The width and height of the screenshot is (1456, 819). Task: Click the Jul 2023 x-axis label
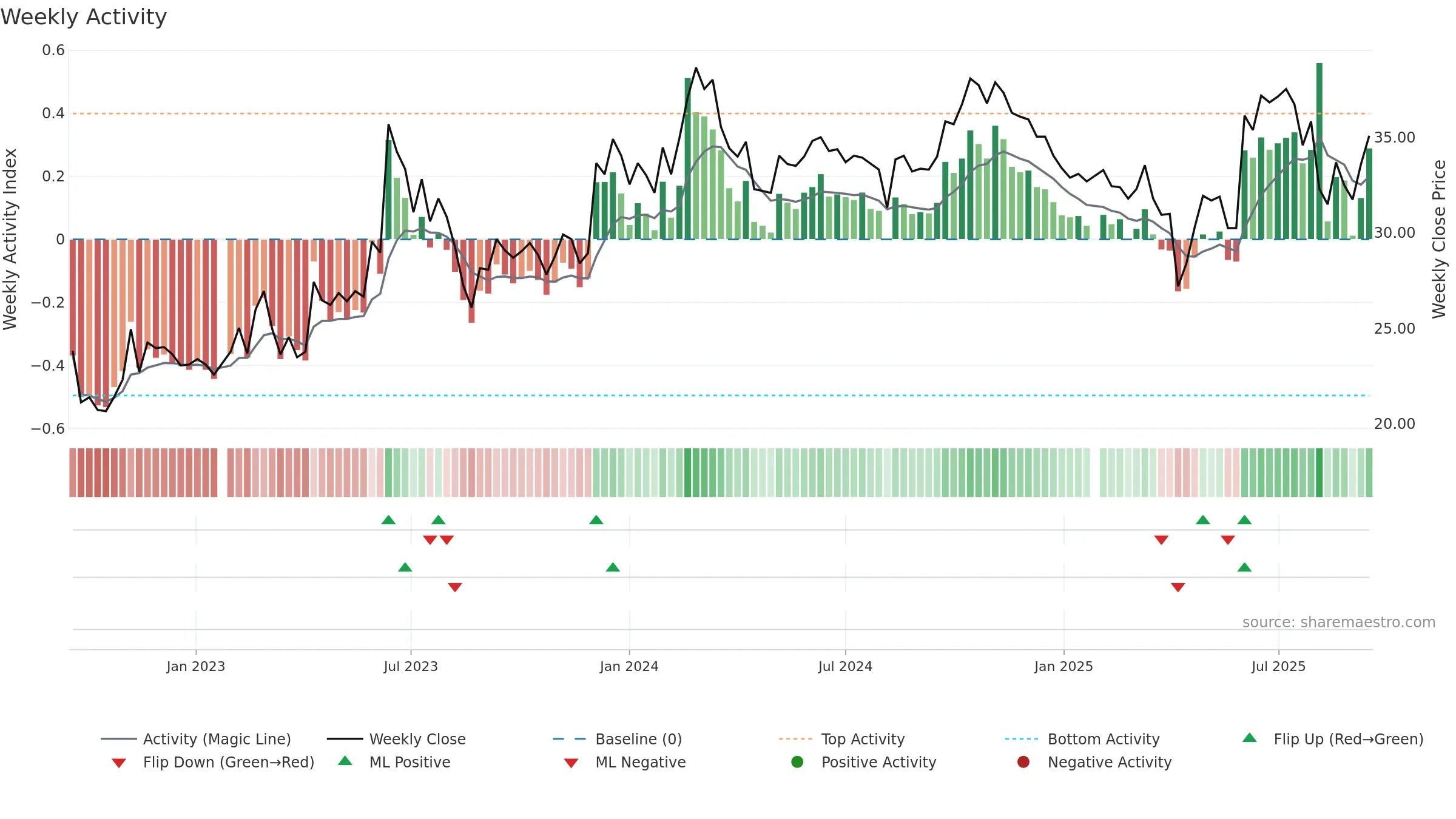point(411,666)
